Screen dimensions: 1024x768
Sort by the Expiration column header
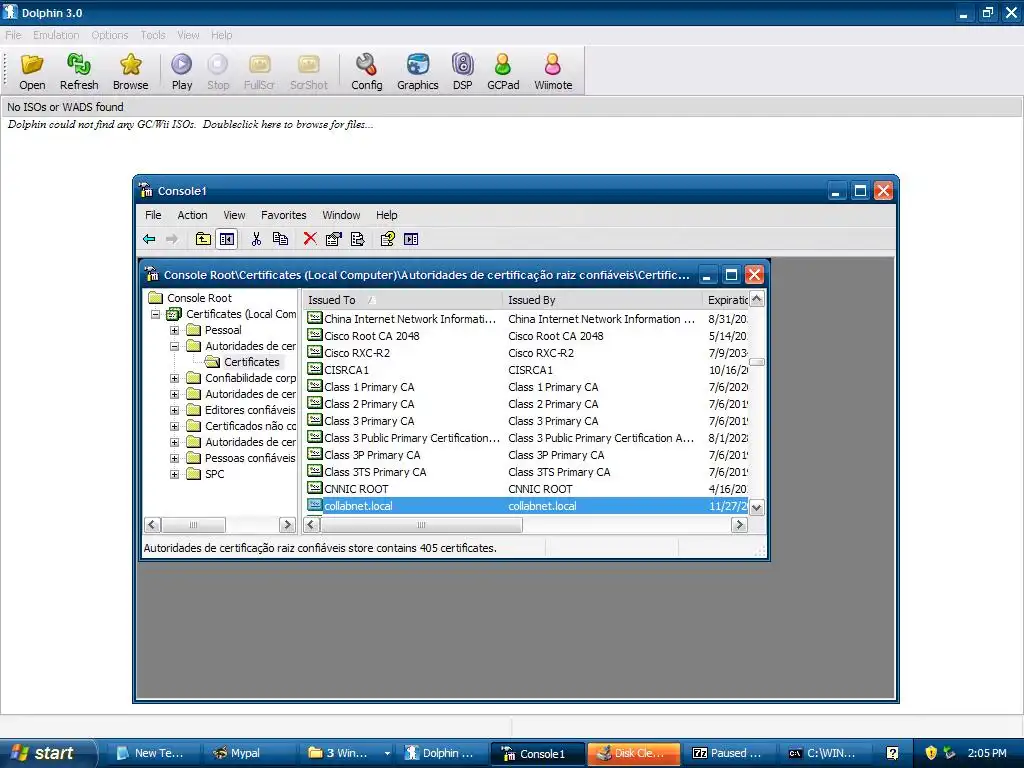coord(726,300)
